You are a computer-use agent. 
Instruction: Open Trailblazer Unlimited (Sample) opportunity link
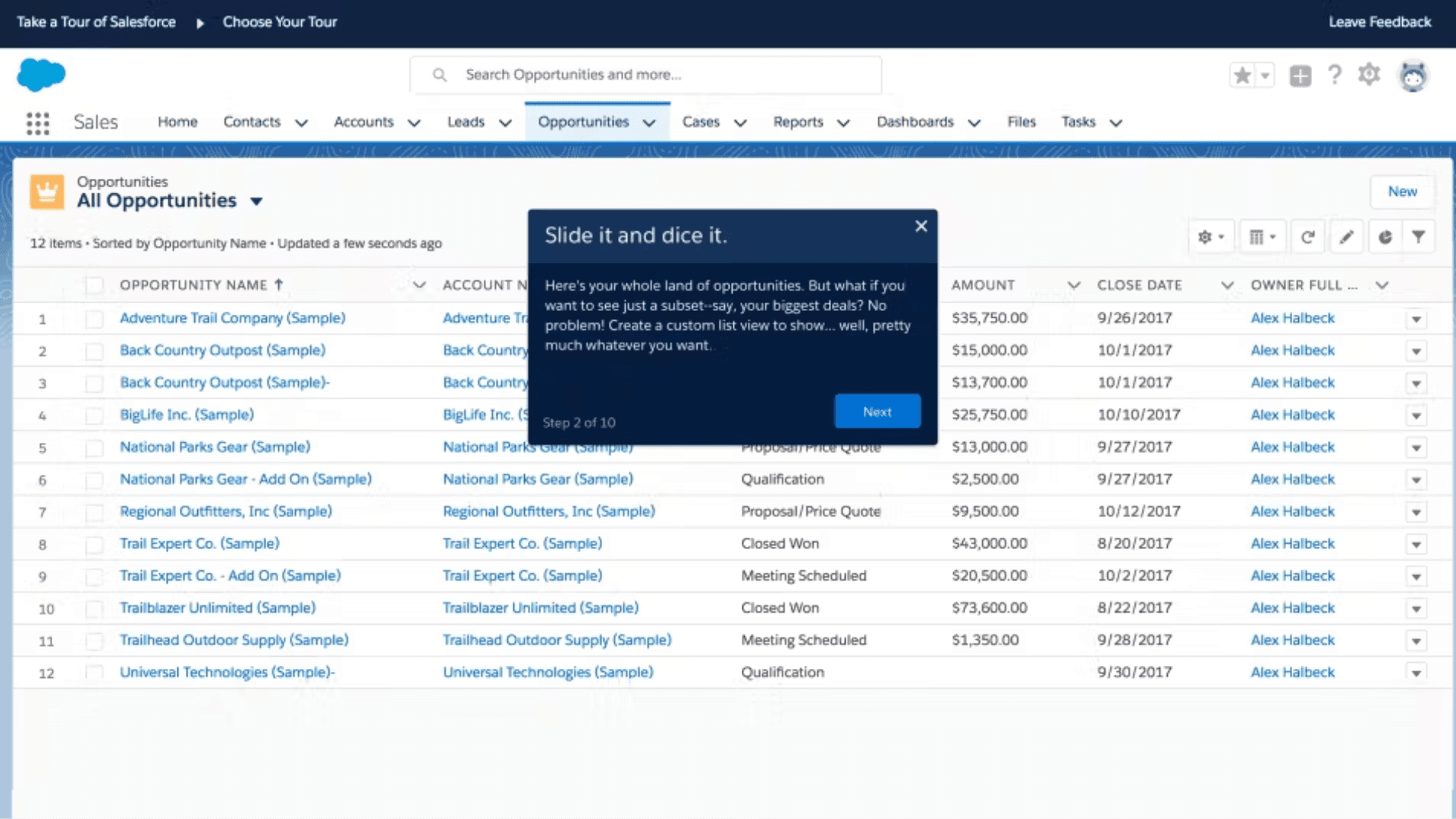[218, 608]
